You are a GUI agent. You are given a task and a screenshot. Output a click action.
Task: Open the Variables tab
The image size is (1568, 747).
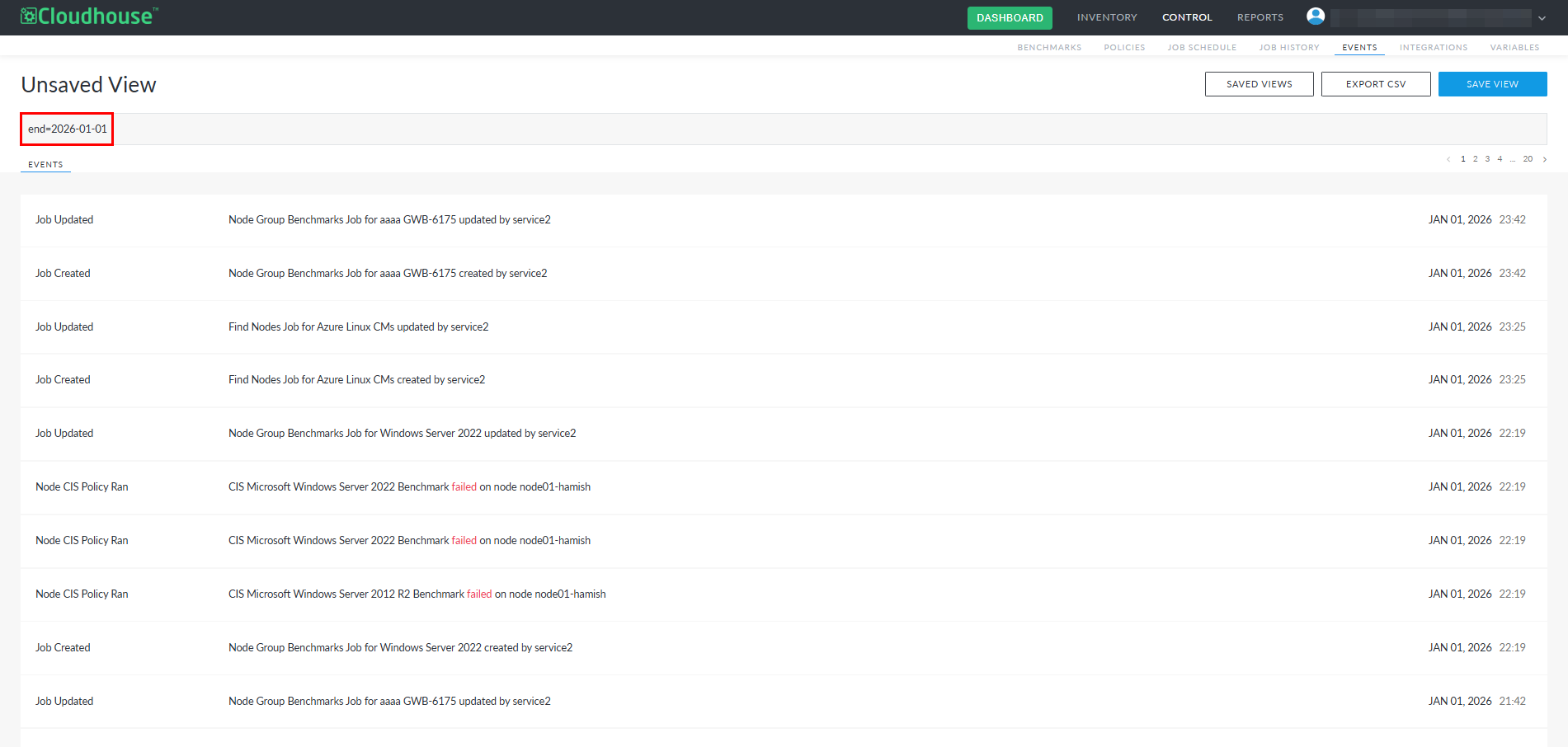[x=1514, y=48]
